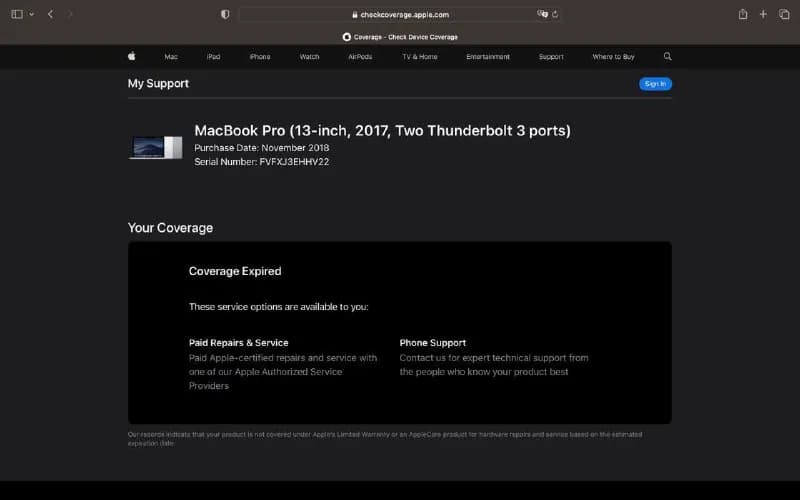Add a new tab with plus icon
The height and width of the screenshot is (500, 800).
[x=763, y=14]
